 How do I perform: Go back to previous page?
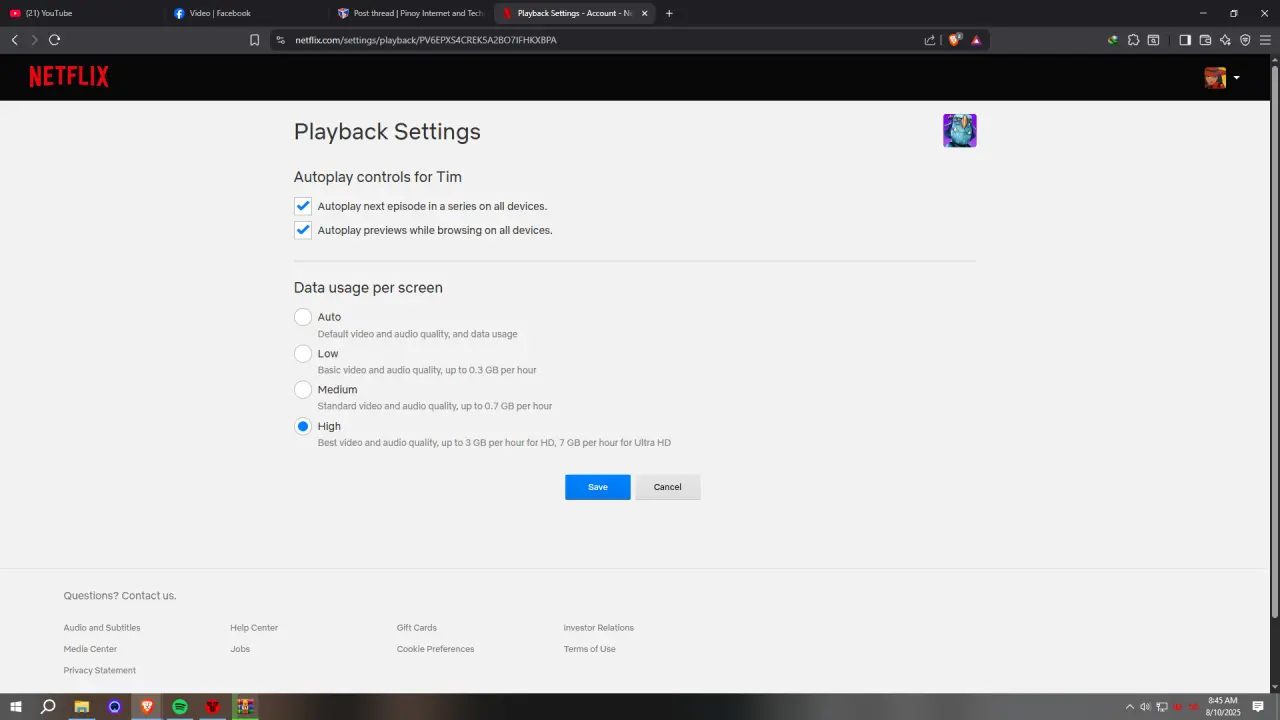pyautogui.click(x=14, y=40)
